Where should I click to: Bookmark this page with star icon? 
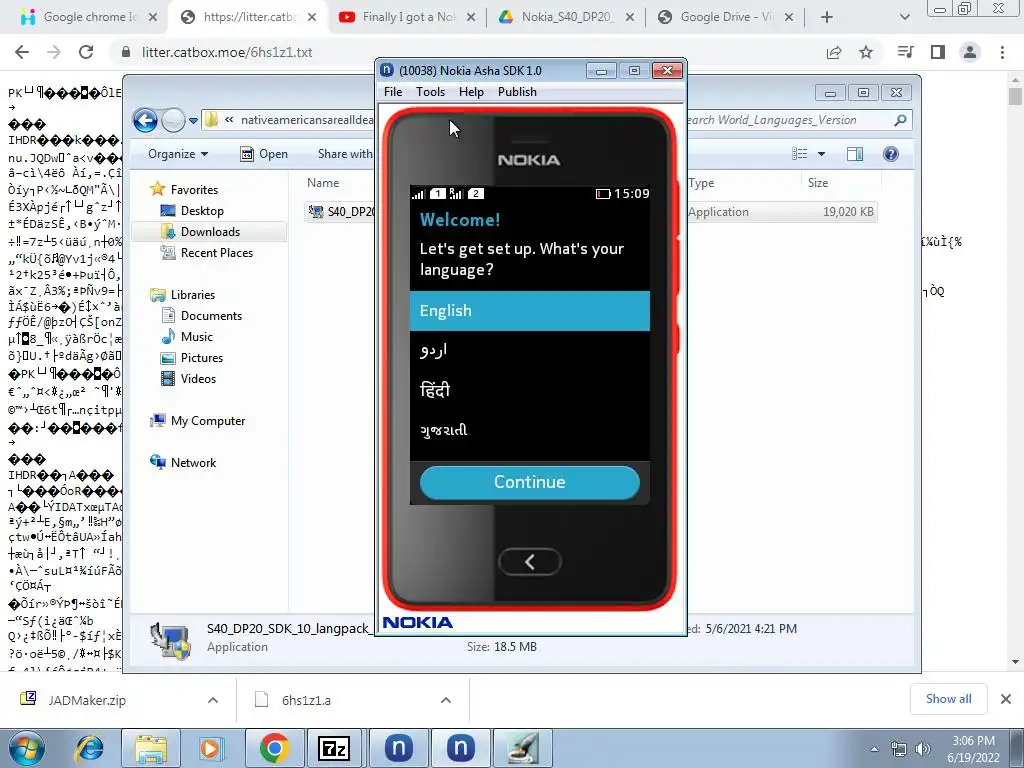[x=866, y=52]
